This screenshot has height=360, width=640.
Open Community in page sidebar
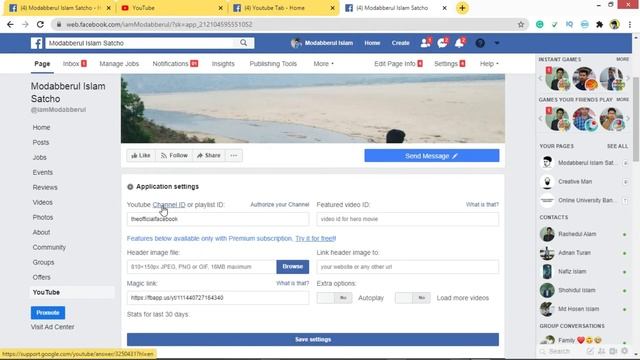tap(49, 247)
